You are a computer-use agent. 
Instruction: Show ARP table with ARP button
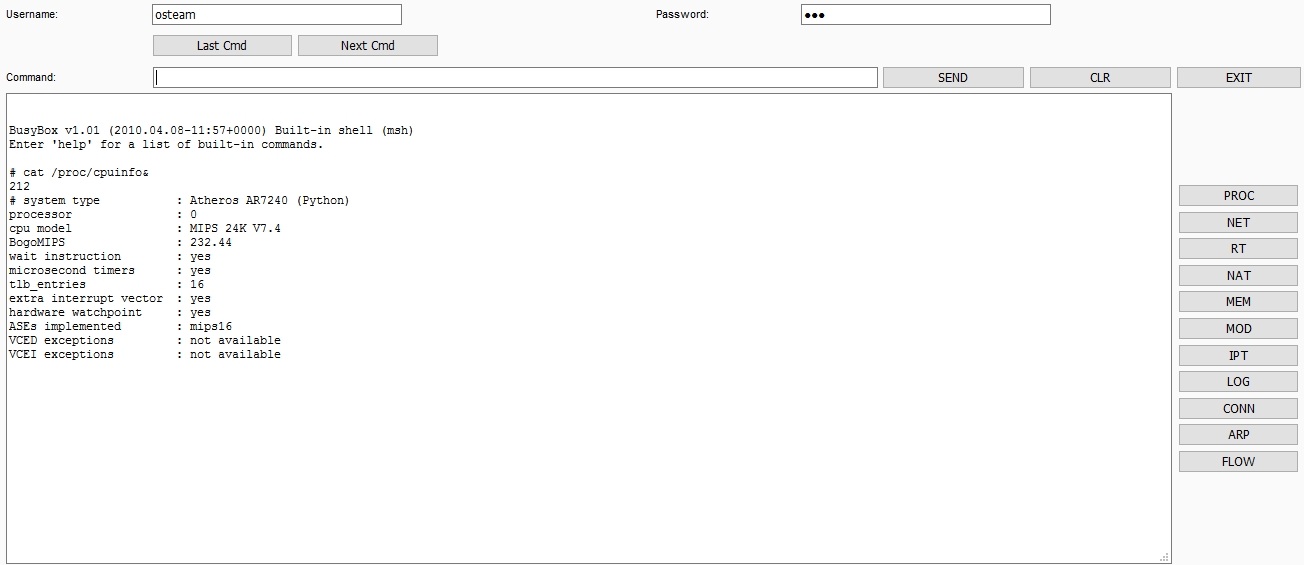(1238, 435)
